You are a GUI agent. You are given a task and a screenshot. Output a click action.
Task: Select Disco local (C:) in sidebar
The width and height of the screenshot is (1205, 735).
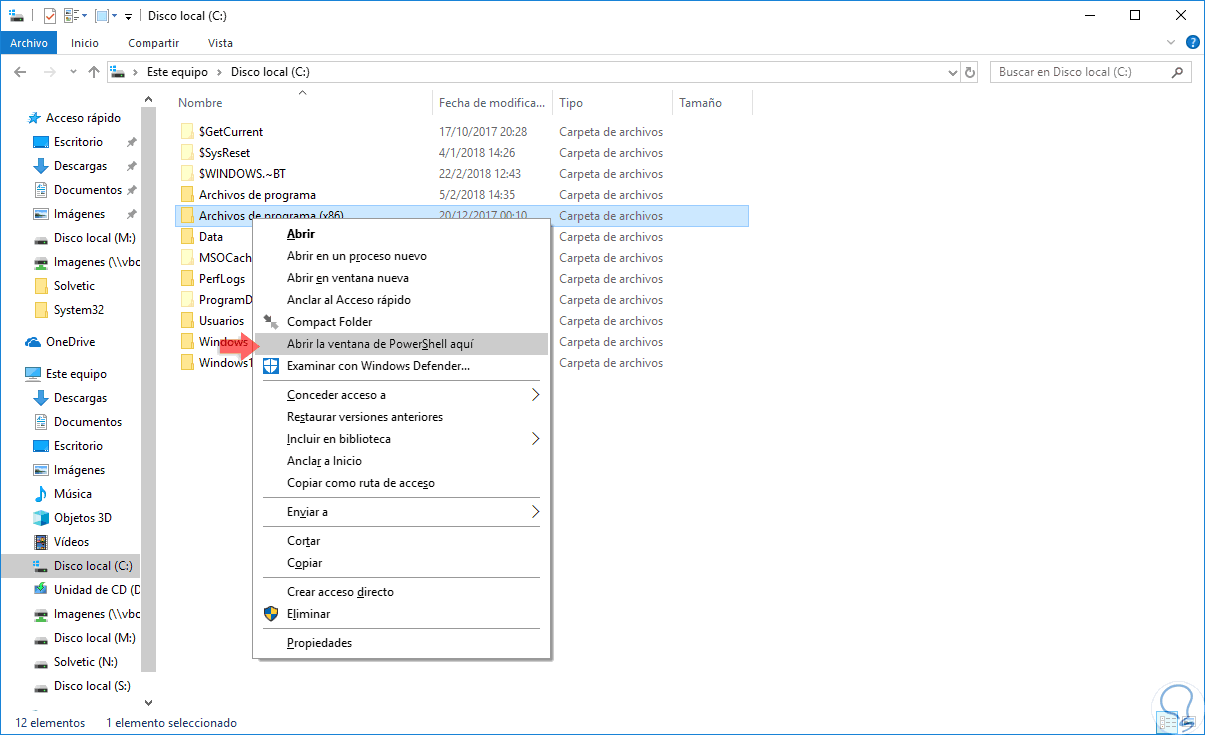93,566
